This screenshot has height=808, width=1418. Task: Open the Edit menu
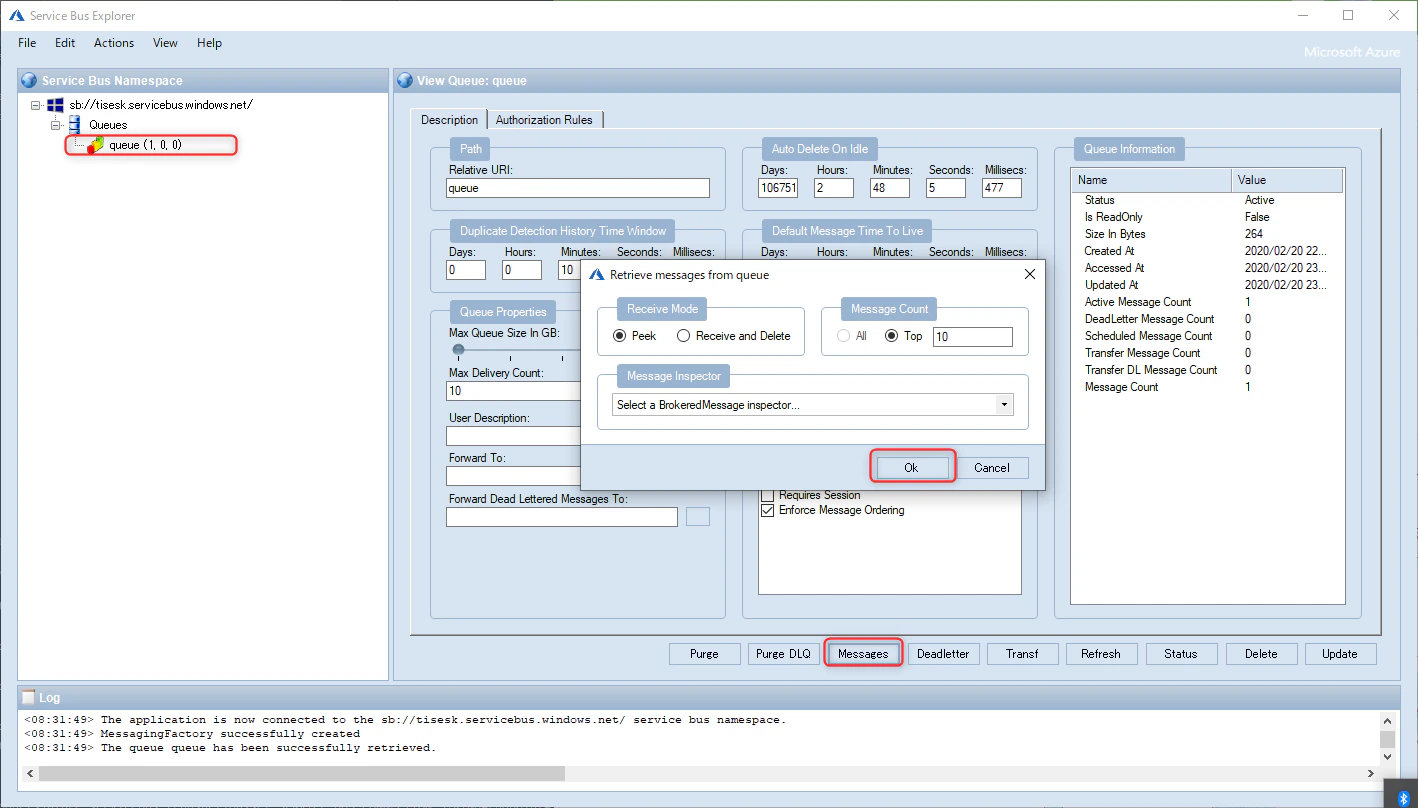(65, 43)
